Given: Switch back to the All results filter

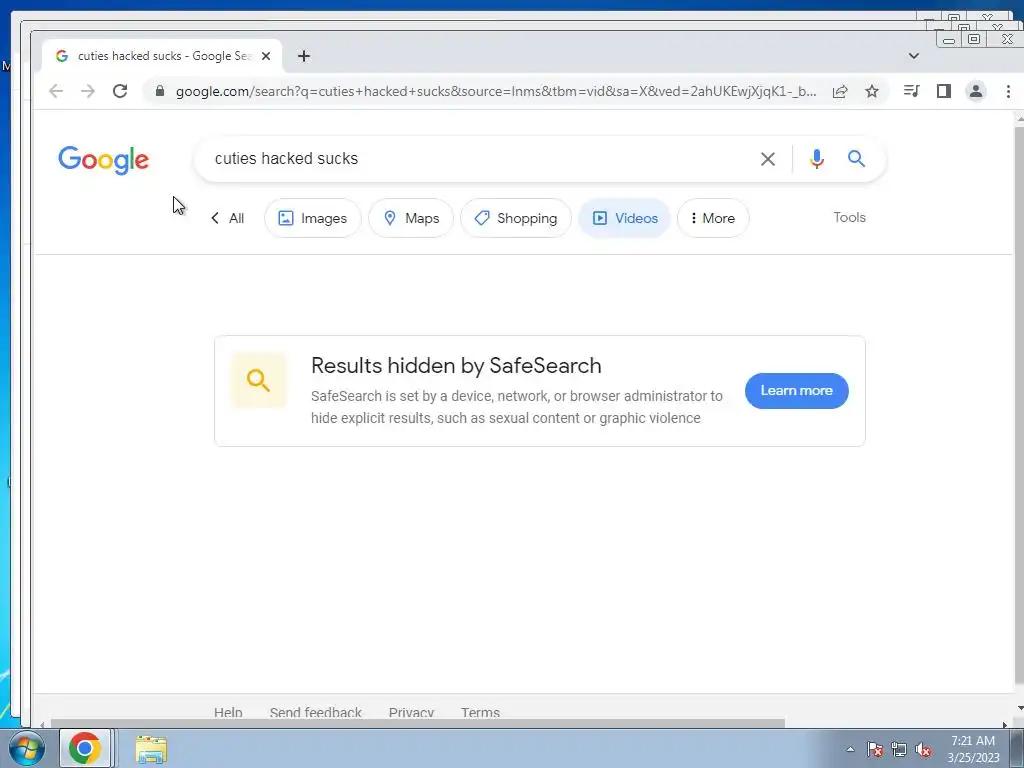Looking at the screenshot, I should (228, 218).
